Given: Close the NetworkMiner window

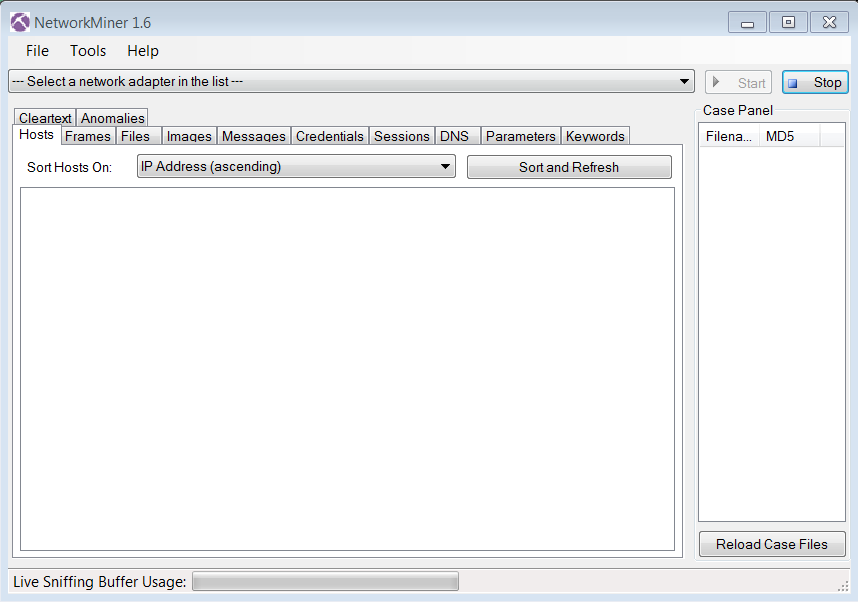Looking at the screenshot, I should pyautogui.click(x=830, y=22).
